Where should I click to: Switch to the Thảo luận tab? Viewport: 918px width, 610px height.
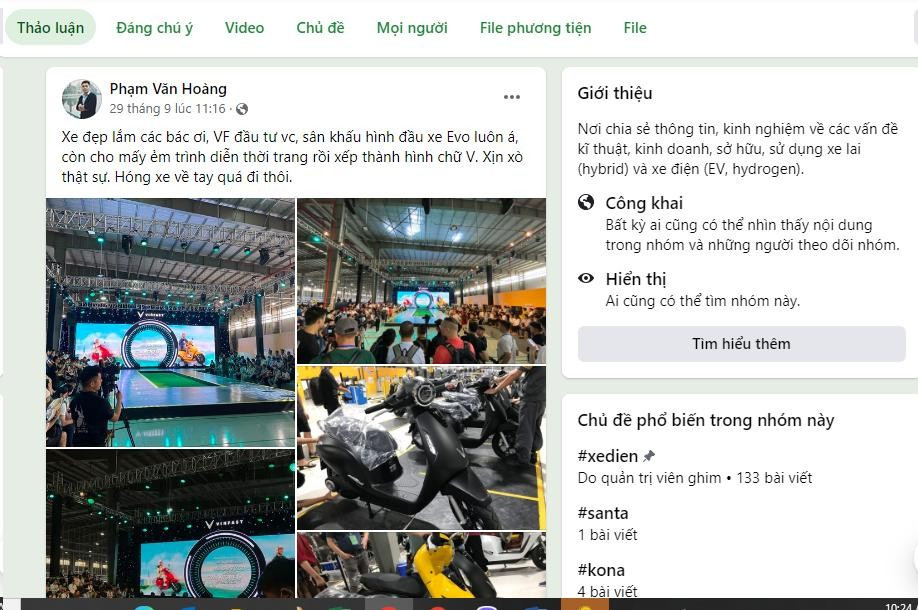[50, 28]
